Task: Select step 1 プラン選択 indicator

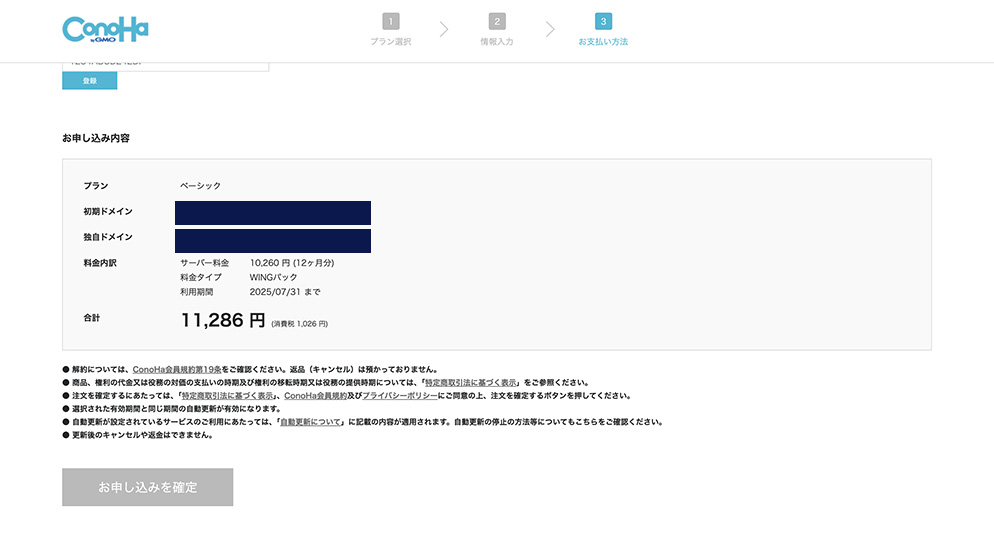Action: [x=390, y=30]
